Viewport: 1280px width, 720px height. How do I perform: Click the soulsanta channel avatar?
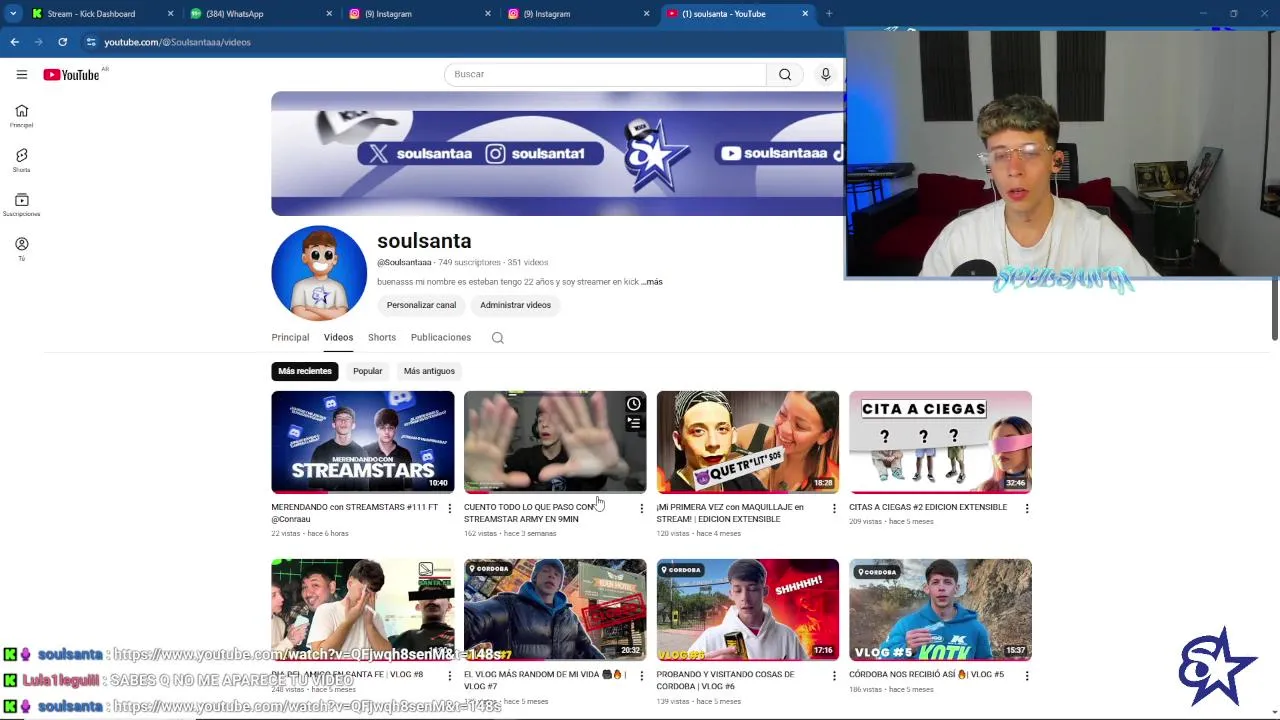(319, 273)
